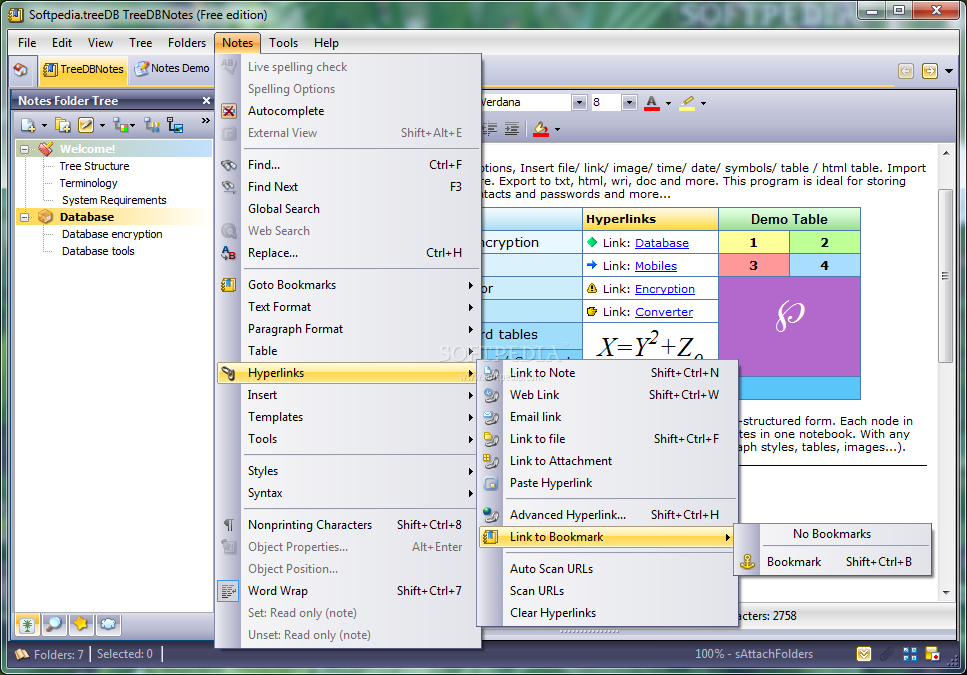967x675 pixels.
Task: Click the Autocomplete icon in Notes menu
Action: point(229,111)
